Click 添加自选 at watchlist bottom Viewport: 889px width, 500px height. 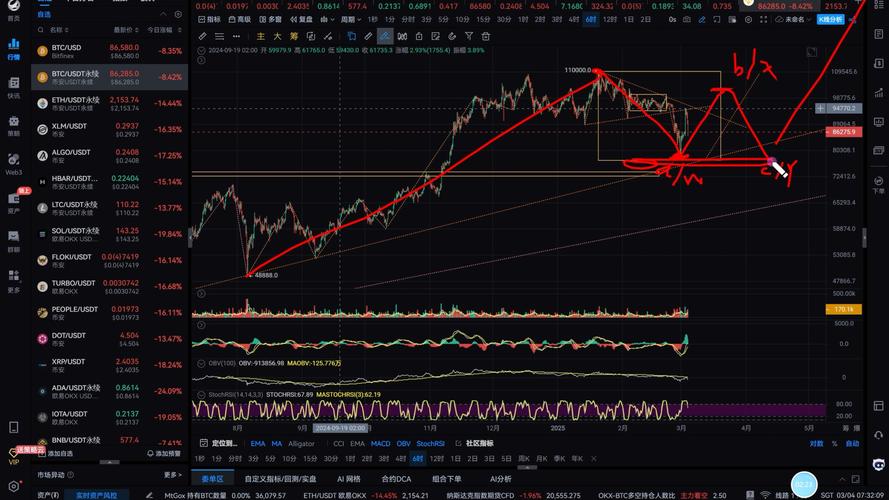click(56, 454)
